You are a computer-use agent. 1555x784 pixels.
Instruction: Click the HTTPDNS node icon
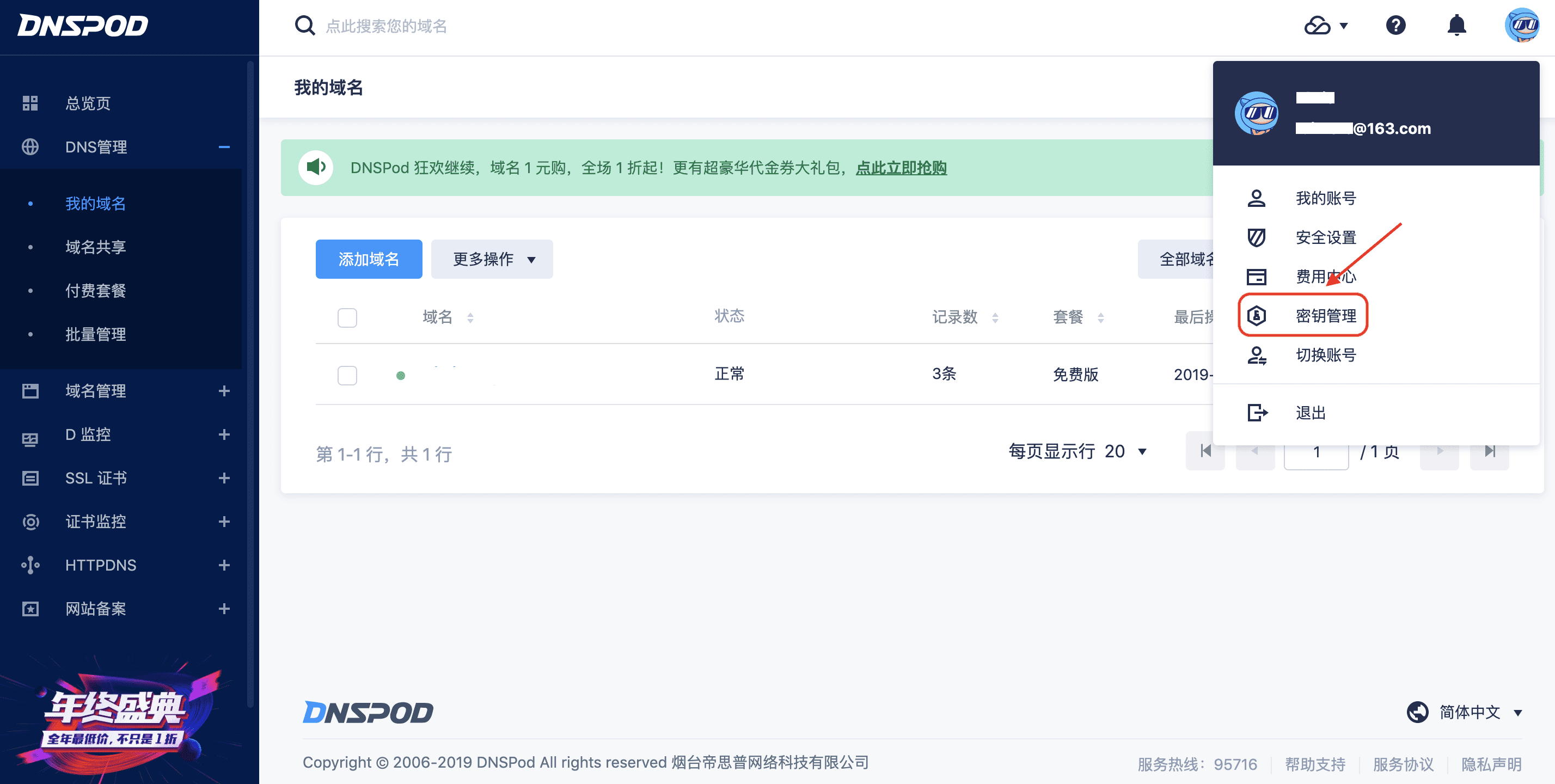tap(30, 565)
